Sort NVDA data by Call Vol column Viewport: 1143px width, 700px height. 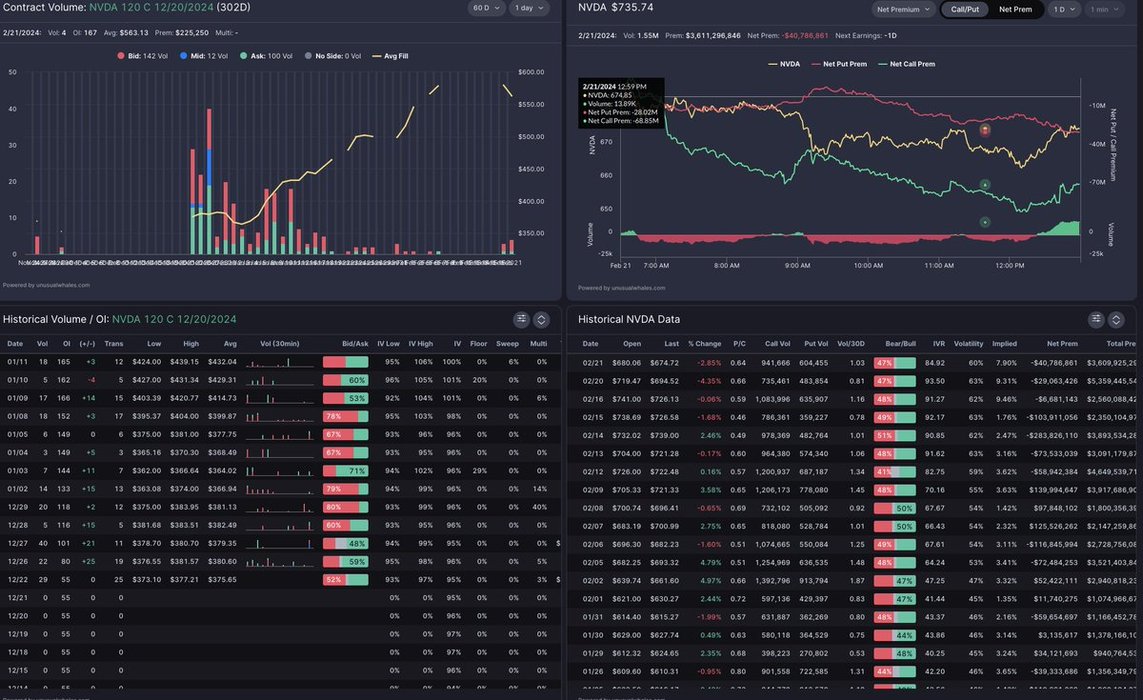pyautogui.click(x=777, y=343)
